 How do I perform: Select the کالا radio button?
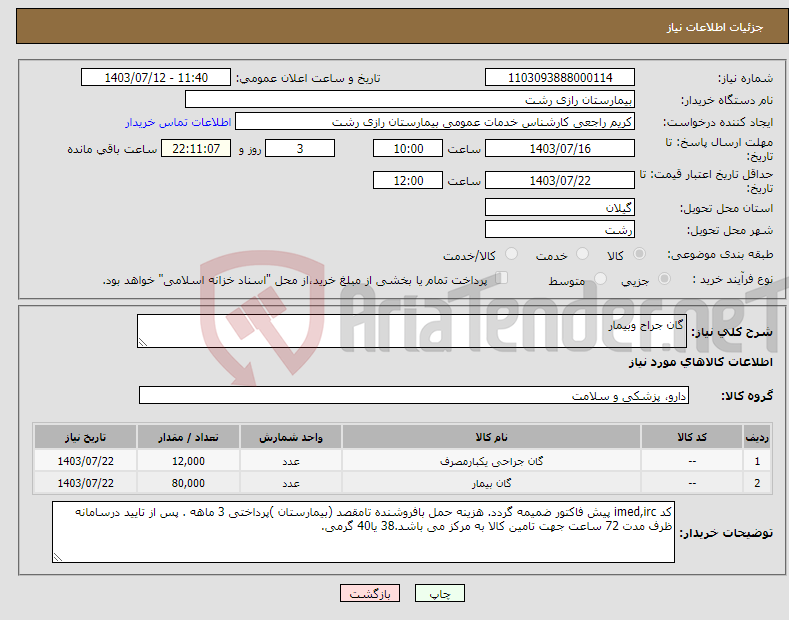click(x=639, y=254)
